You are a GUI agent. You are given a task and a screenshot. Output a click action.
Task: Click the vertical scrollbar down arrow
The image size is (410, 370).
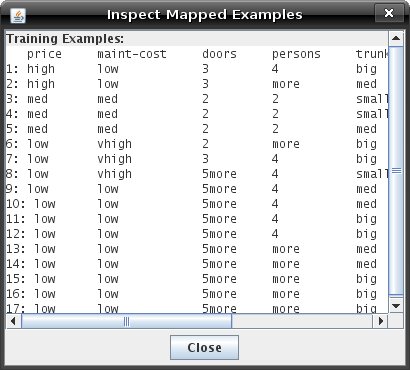click(x=396, y=306)
